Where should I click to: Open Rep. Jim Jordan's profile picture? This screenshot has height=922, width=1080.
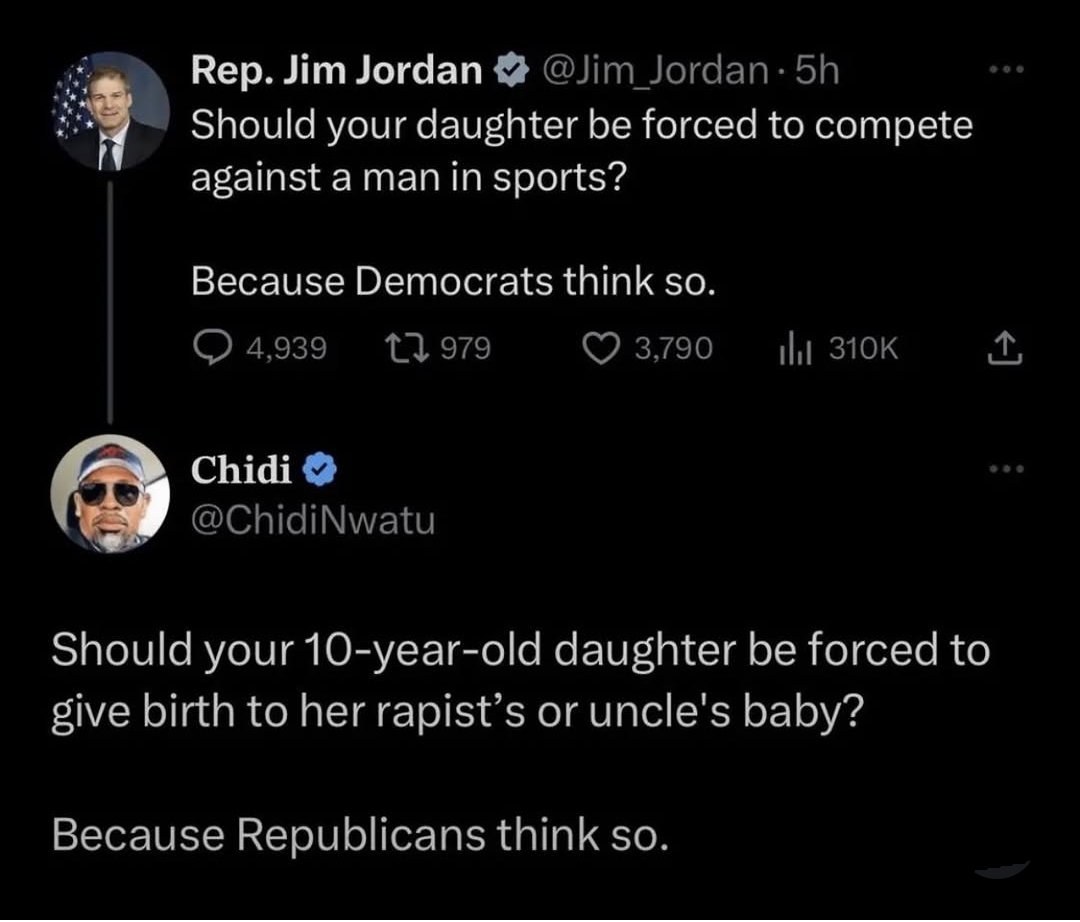tap(111, 111)
